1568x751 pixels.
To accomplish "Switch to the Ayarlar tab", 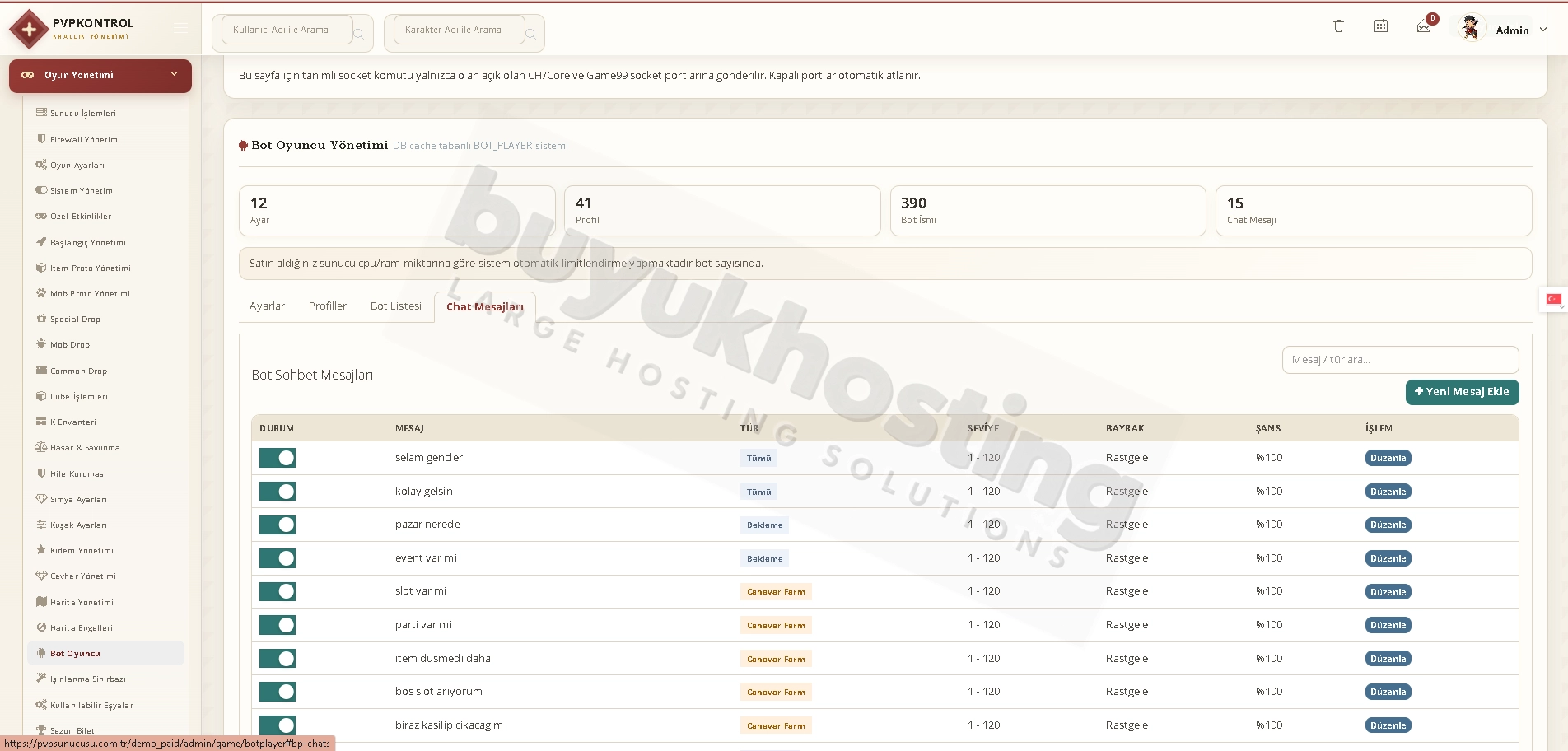I will (267, 306).
